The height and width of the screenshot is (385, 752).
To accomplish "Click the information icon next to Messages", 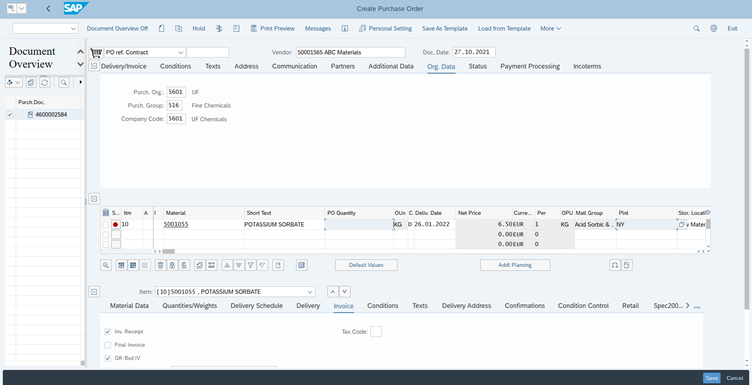I will [345, 28].
